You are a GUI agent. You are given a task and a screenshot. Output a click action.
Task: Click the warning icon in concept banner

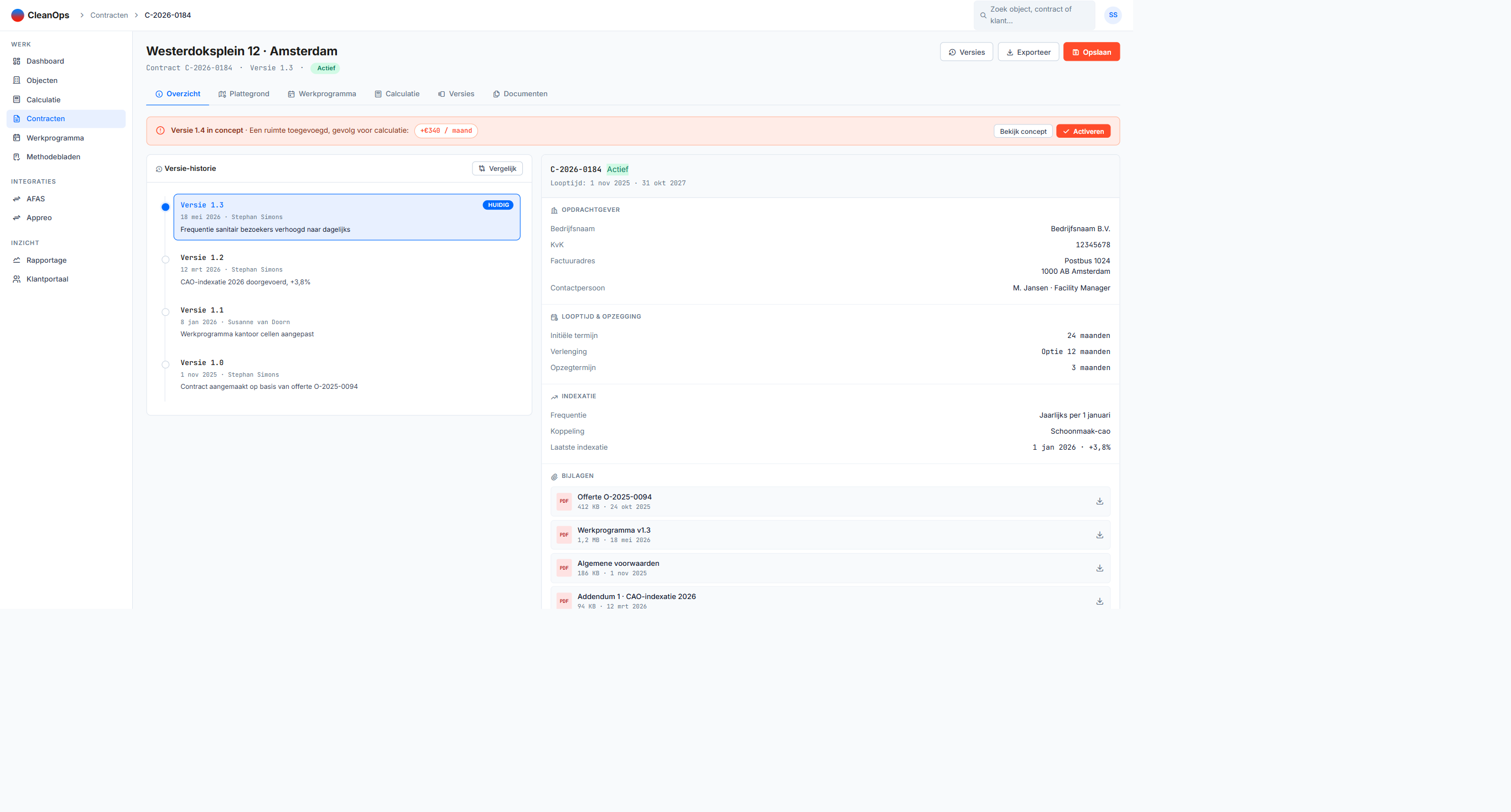point(160,131)
